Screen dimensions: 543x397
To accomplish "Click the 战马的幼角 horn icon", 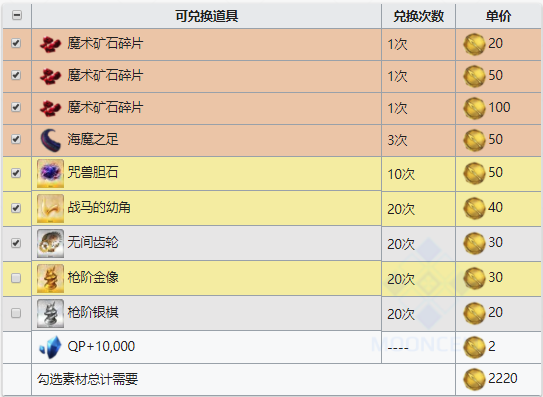I will (51, 208).
